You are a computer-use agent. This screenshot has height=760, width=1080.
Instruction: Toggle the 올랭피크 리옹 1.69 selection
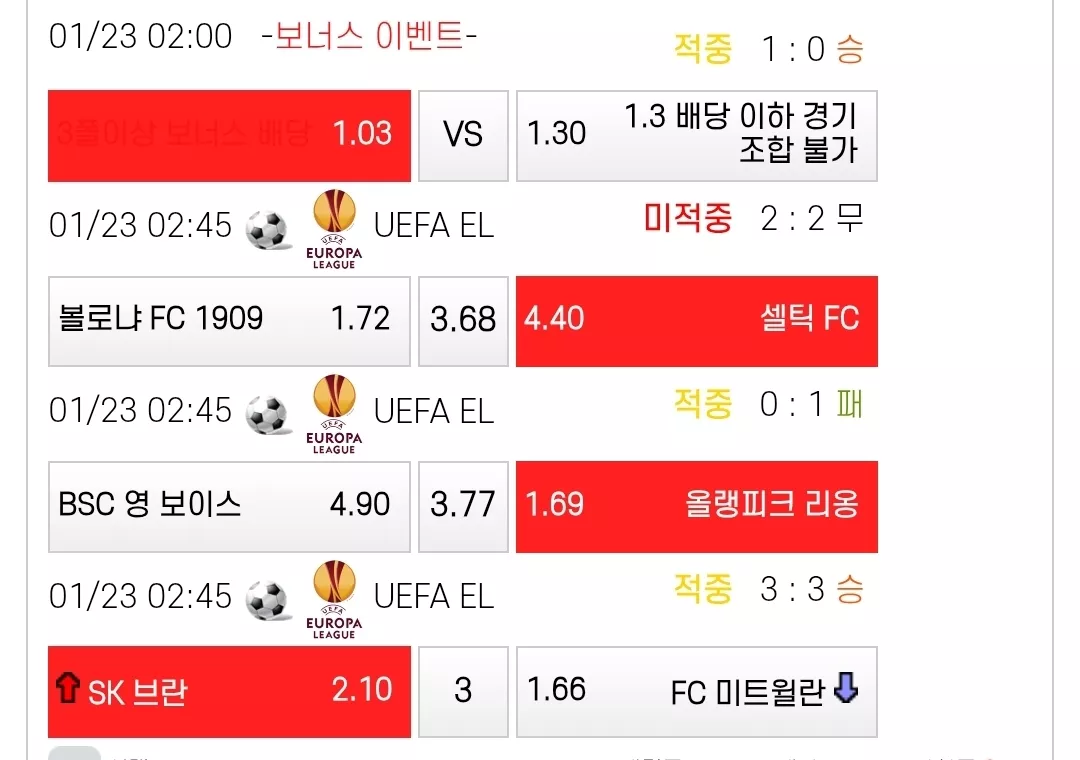tap(696, 506)
